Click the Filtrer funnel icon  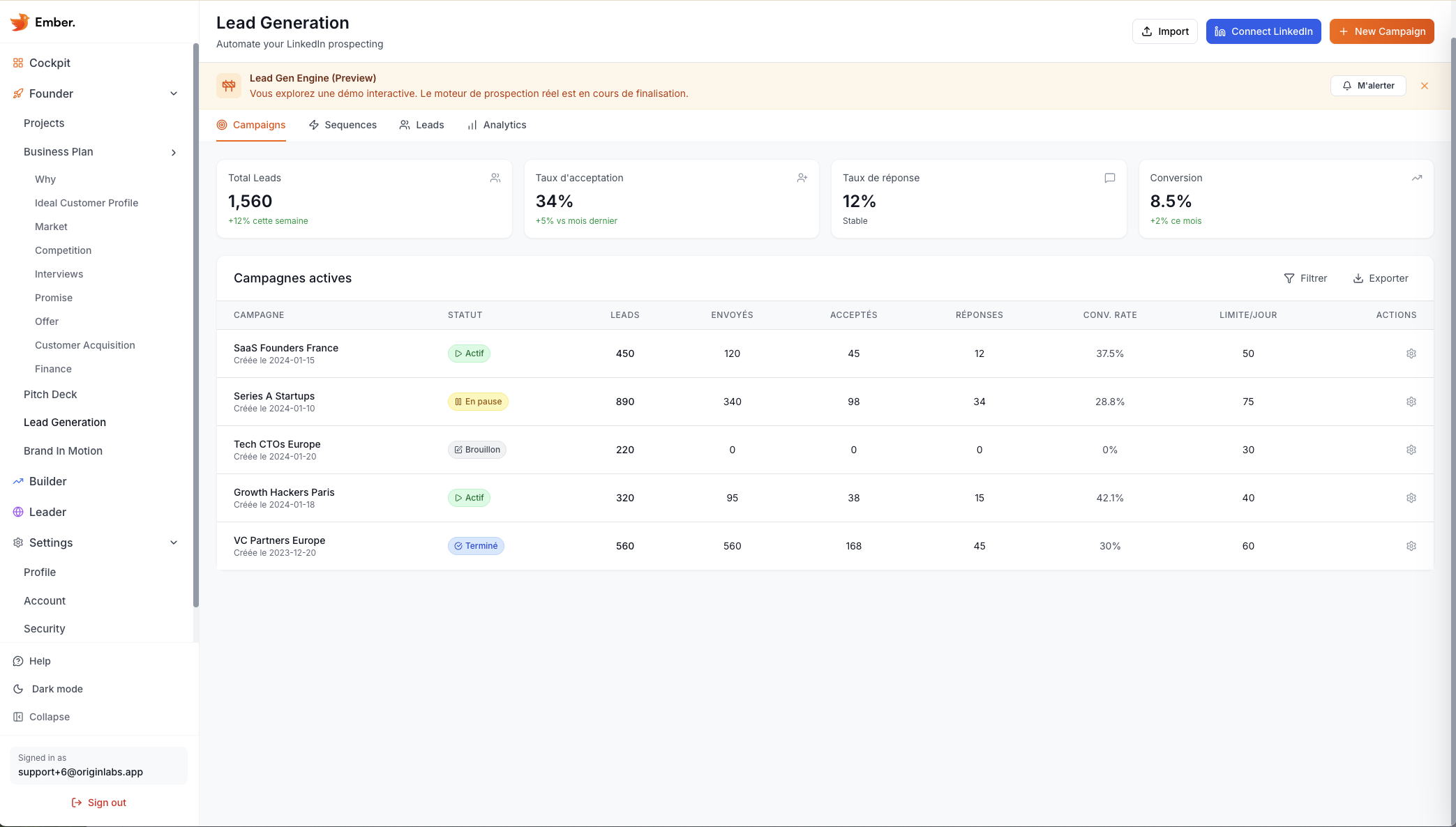pyautogui.click(x=1289, y=278)
